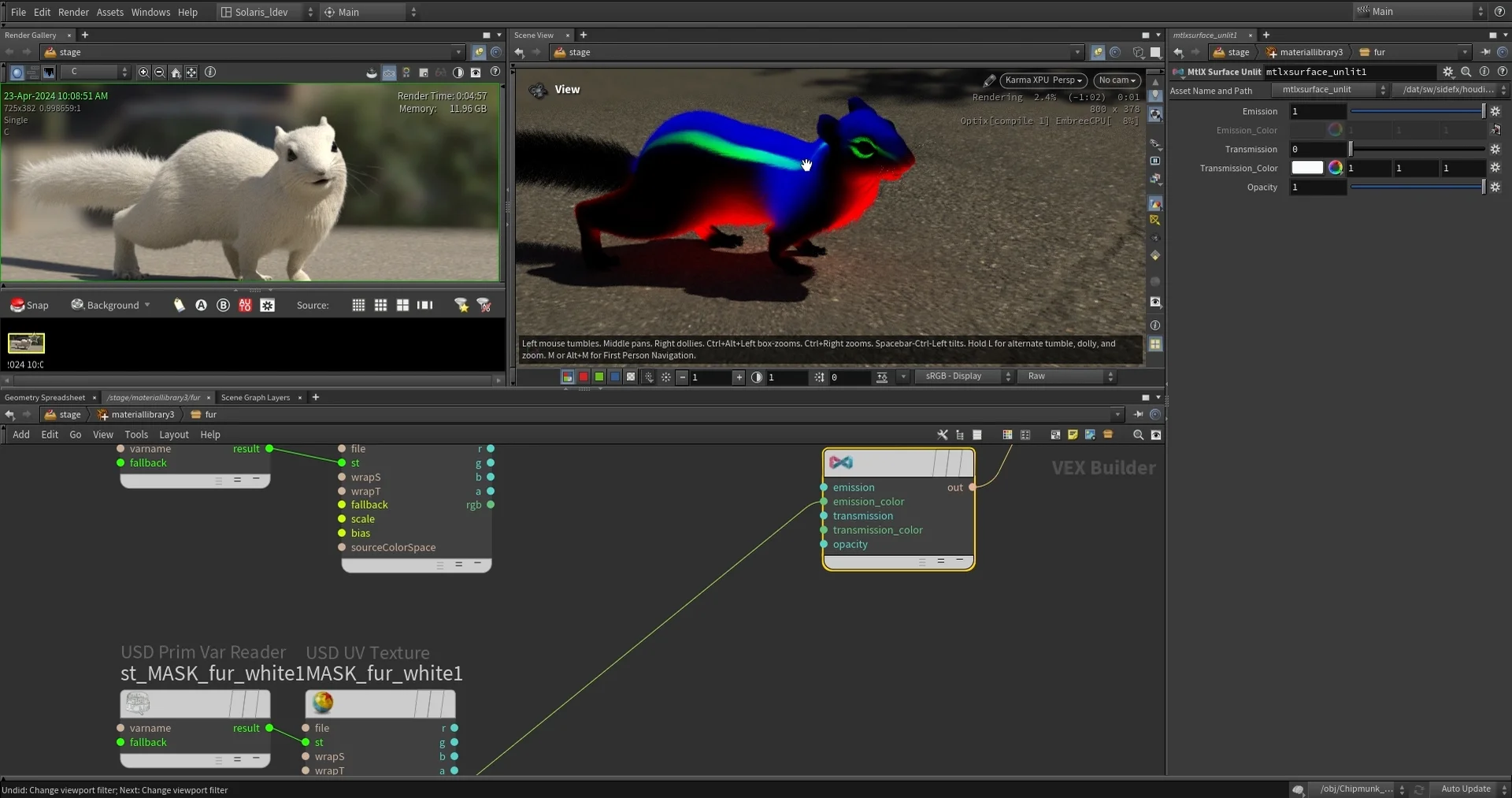The height and width of the screenshot is (798, 1512).
Task: Open the color palette editor in network toolbar
Action: pos(1006,434)
